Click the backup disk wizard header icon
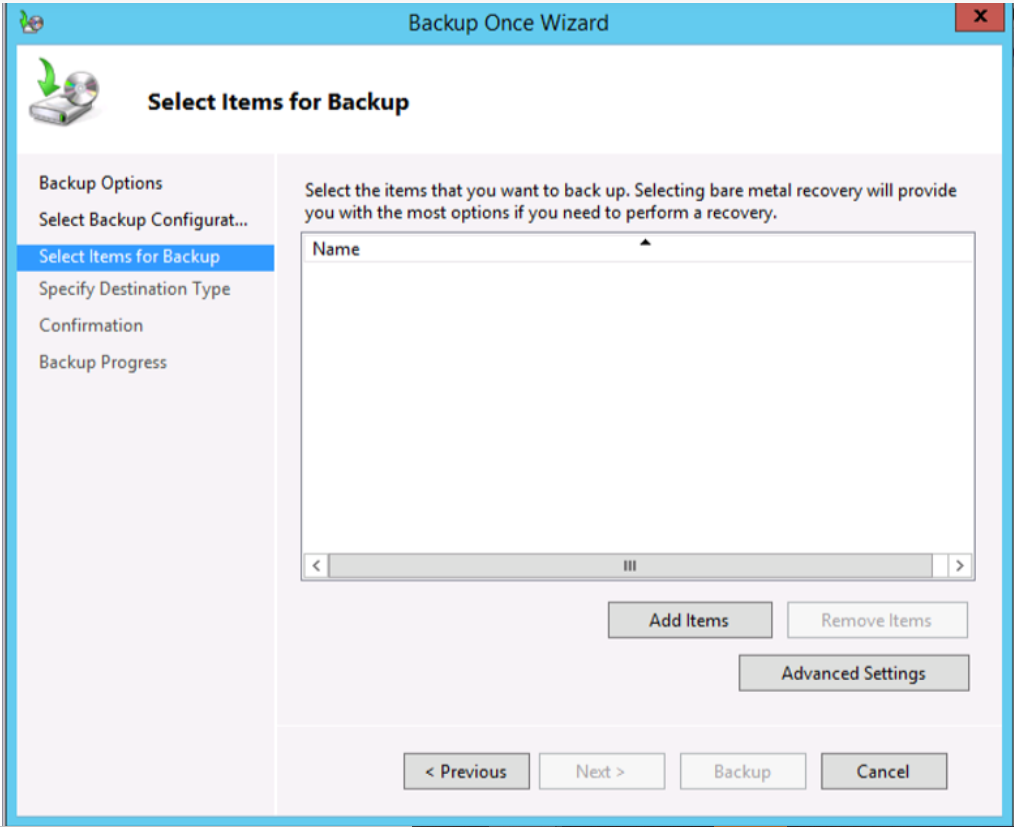1014x827 pixels. coord(61,92)
